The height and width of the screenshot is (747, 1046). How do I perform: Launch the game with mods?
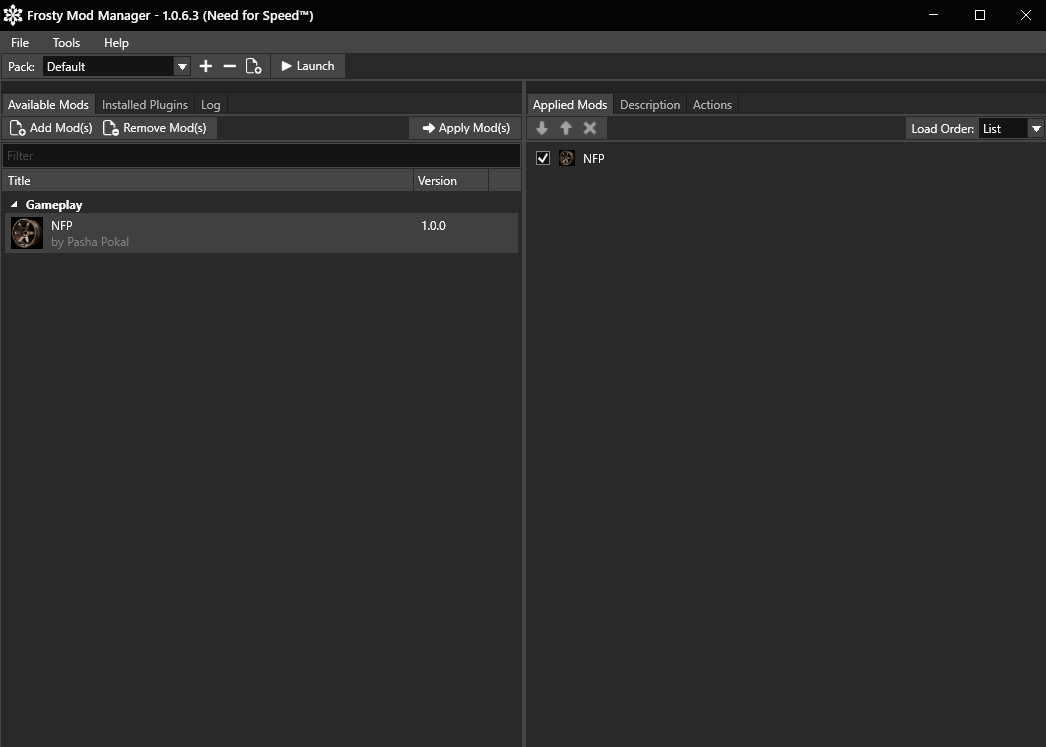(x=308, y=66)
